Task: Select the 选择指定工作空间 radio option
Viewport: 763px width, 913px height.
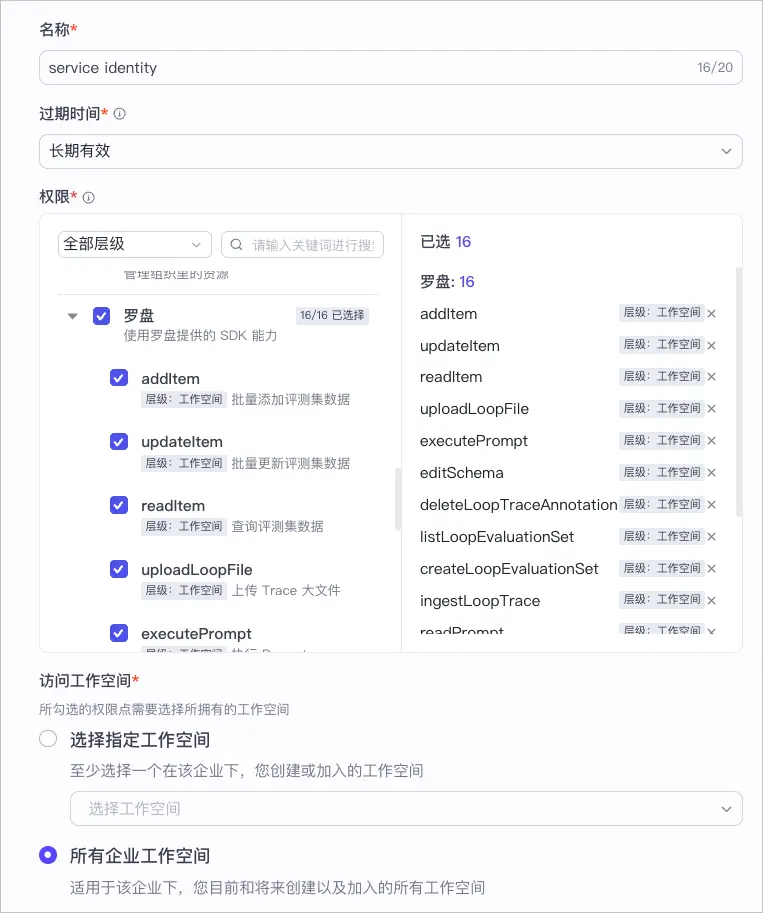Action: (x=48, y=739)
